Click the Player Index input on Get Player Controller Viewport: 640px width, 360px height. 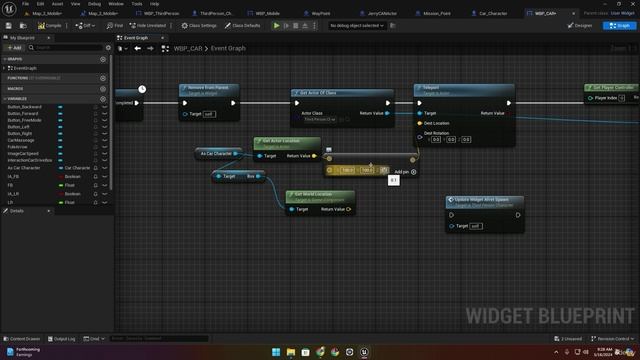(x=621, y=98)
